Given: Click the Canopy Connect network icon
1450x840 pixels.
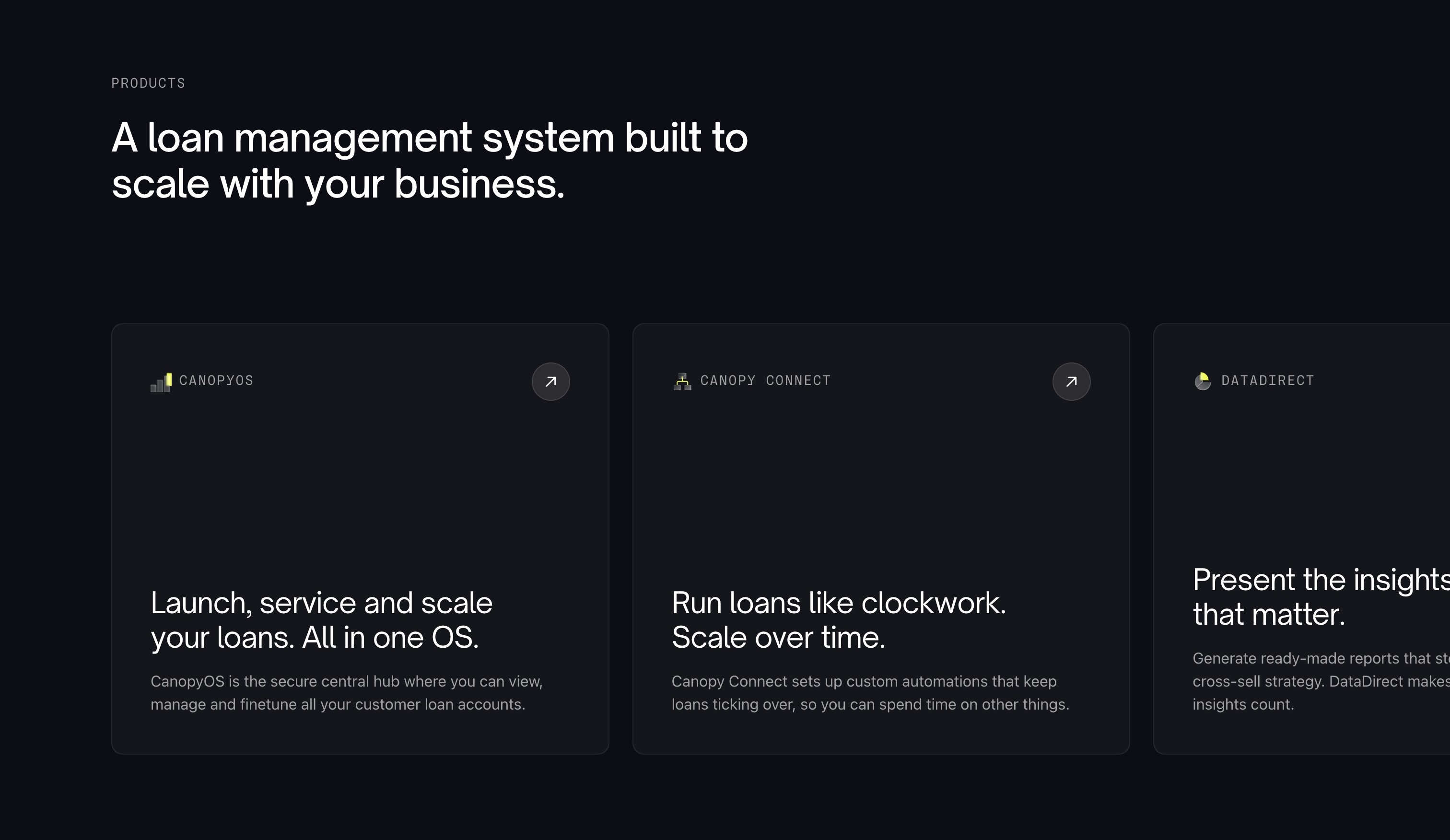Looking at the screenshot, I should pyautogui.click(x=682, y=382).
